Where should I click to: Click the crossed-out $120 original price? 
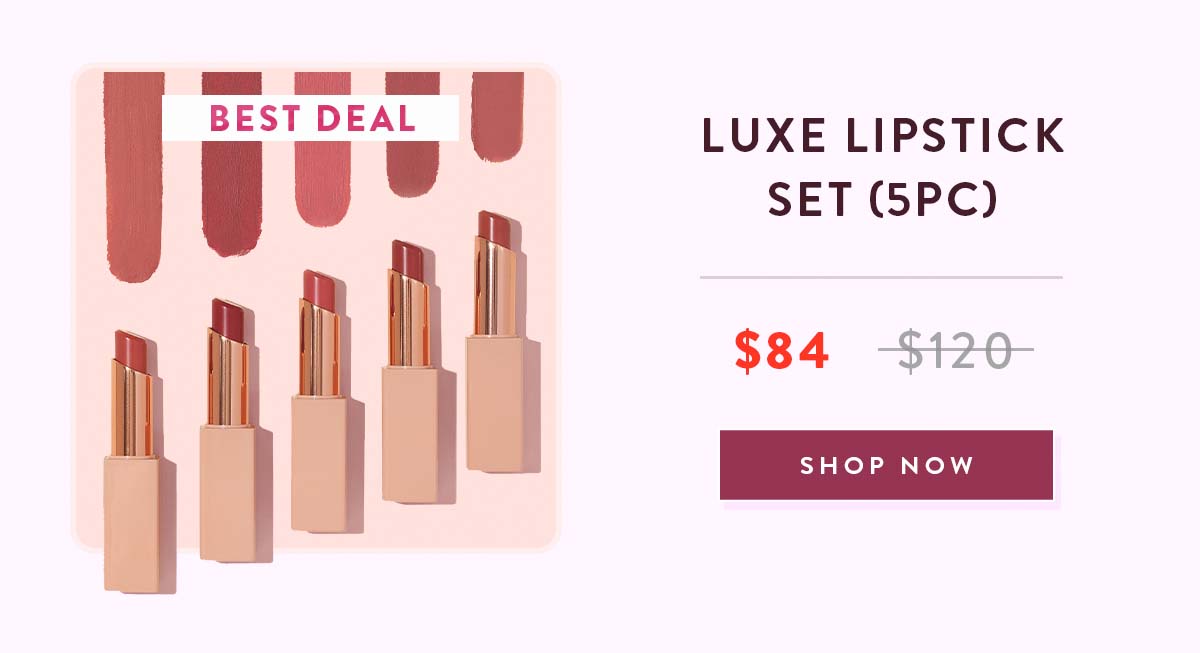[956, 350]
